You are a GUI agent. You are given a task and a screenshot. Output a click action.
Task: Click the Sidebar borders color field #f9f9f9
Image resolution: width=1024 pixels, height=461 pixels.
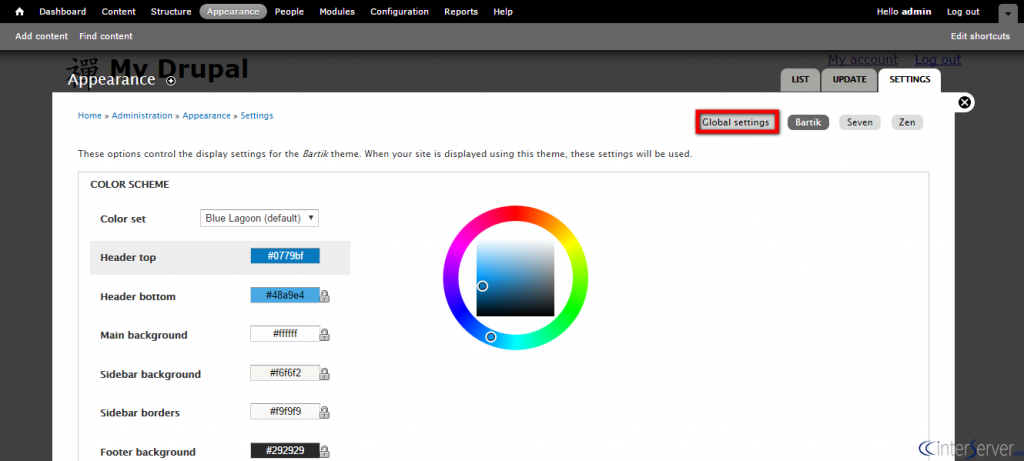tap(285, 411)
